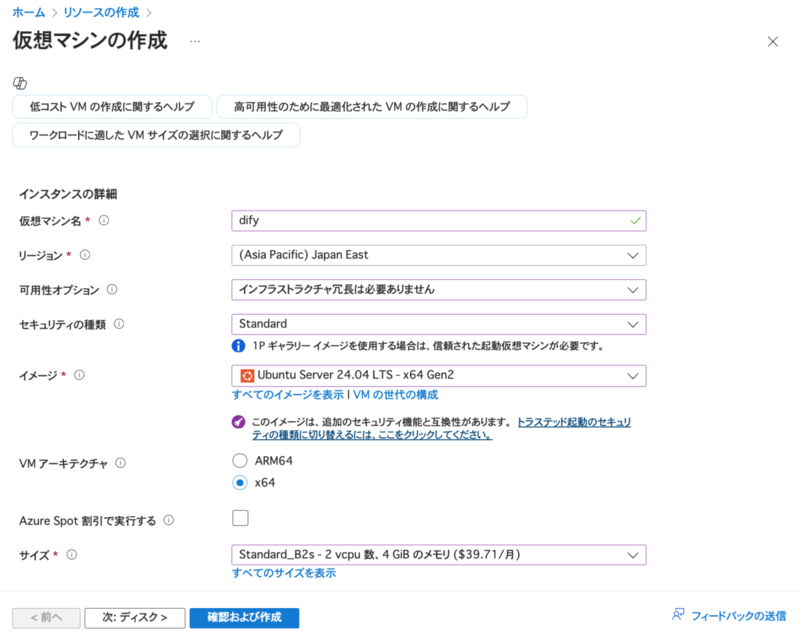Click info icon next to セキュリティの種類
Screen dimensions: 800x644
point(119,324)
